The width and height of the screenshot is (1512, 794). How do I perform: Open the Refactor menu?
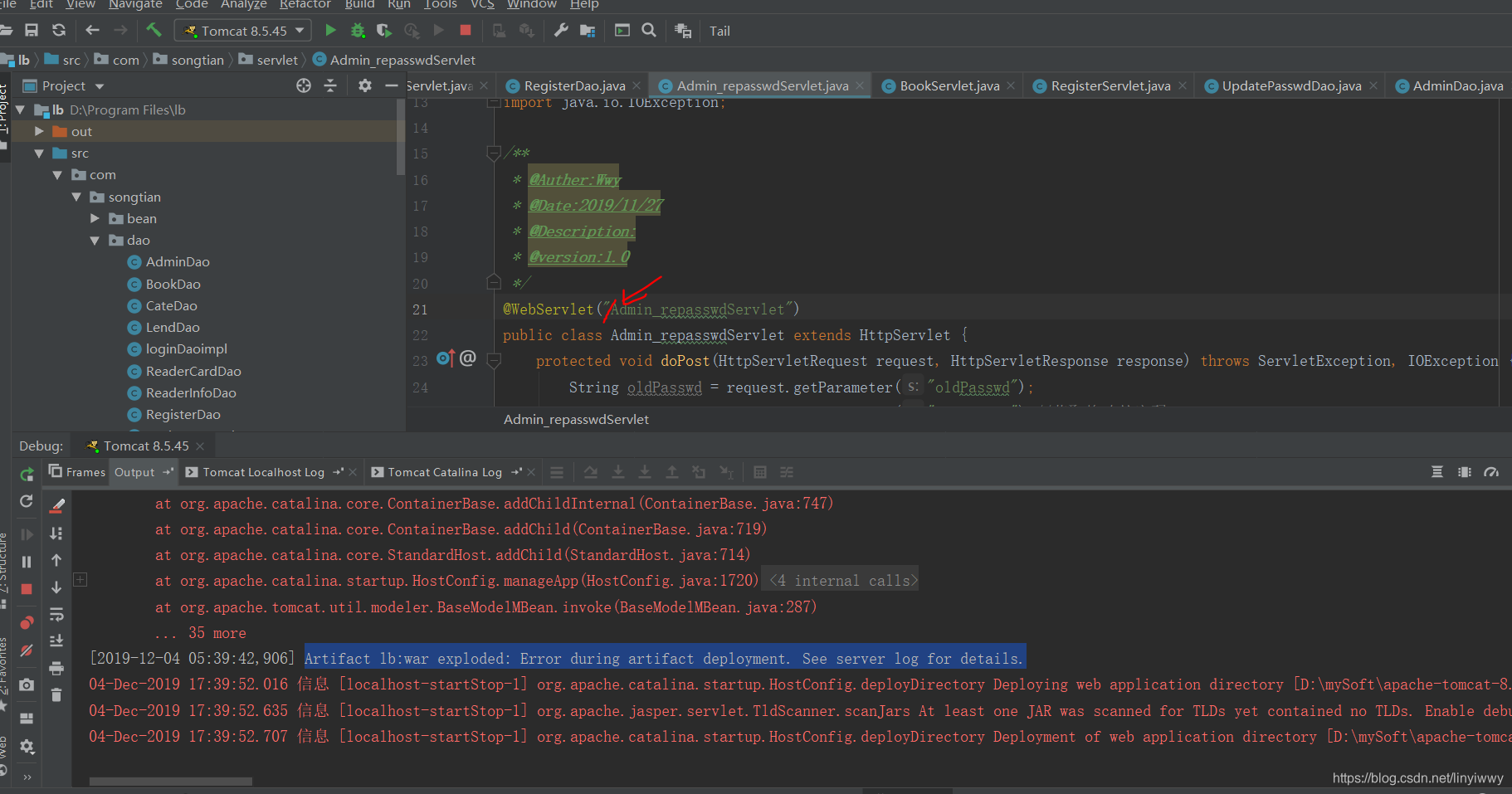(x=305, y=4)
